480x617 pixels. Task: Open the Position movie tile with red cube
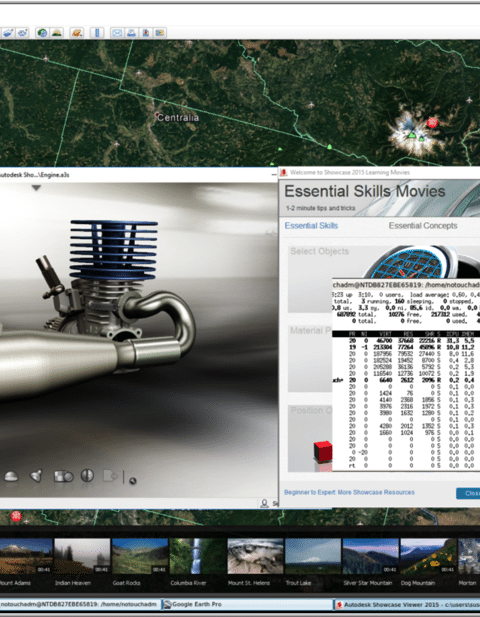click(310, 438)
